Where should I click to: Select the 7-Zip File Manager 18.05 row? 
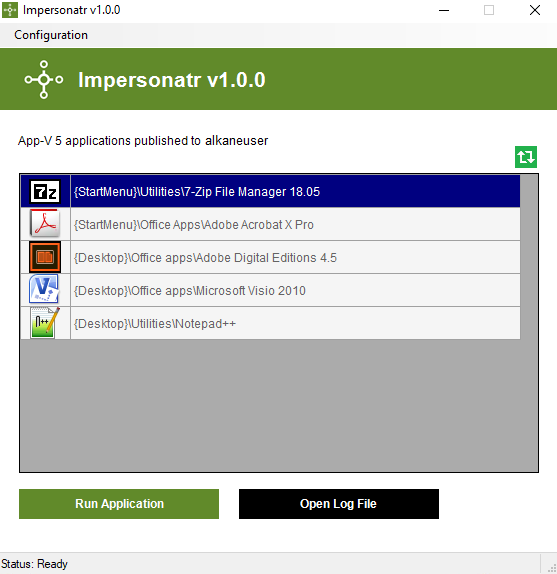click(x=270, y=191)
